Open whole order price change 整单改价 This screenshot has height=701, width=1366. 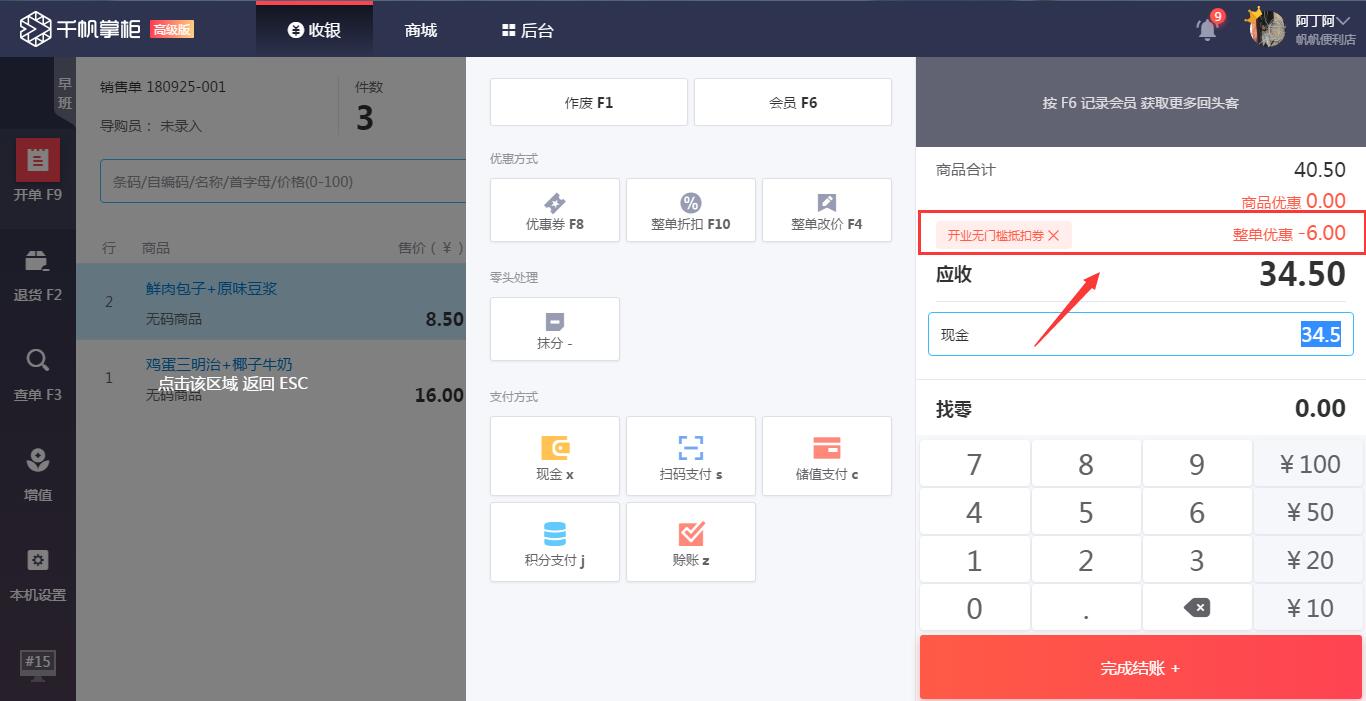(826, 210)
